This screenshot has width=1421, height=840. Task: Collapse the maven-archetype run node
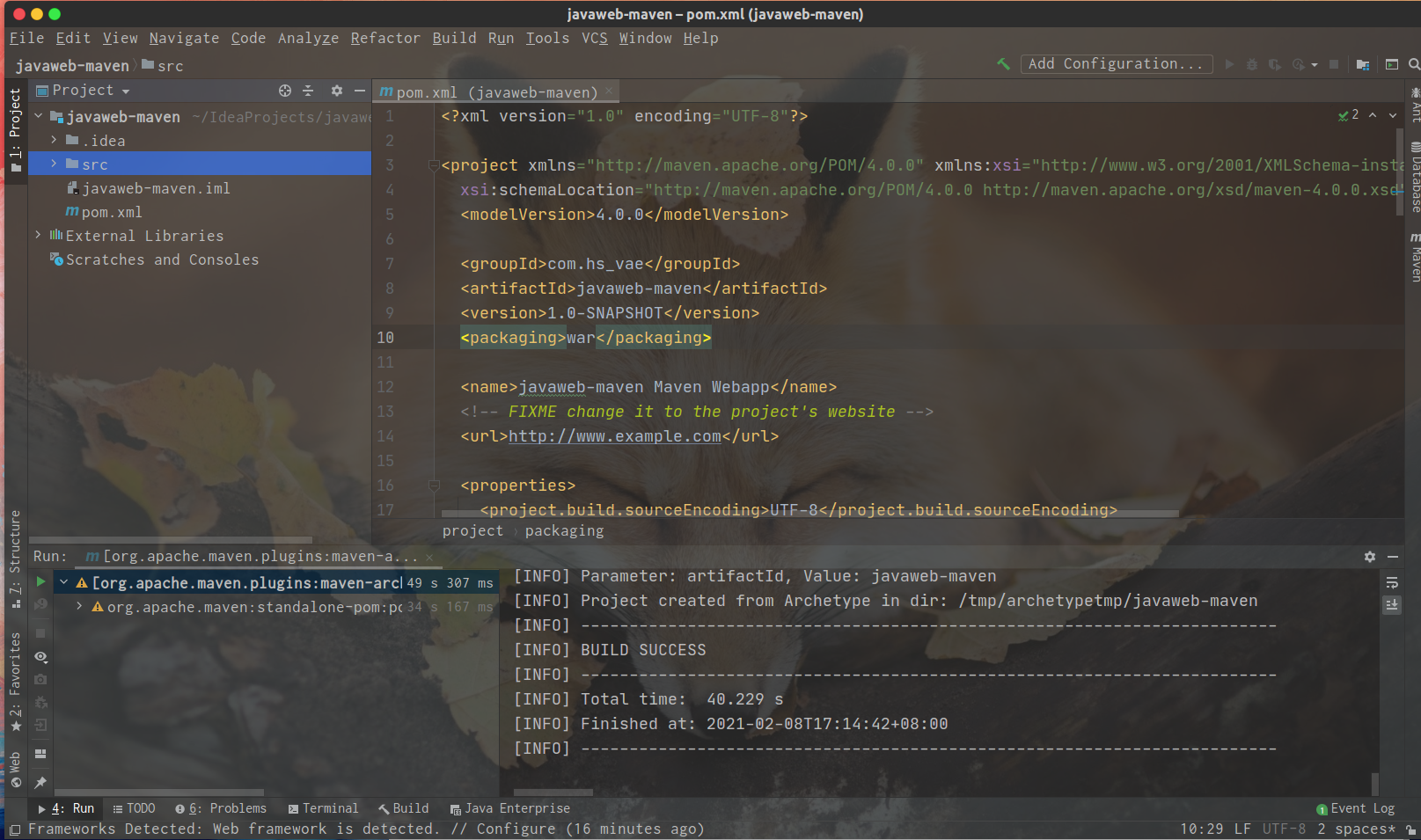tap(63, 582)
